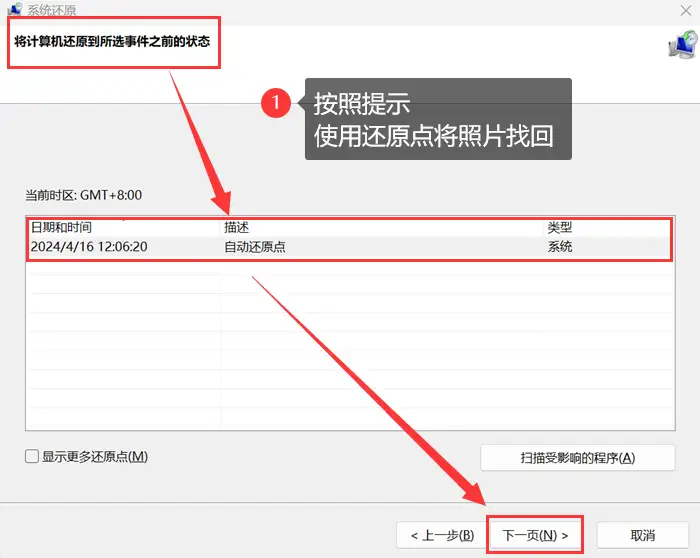Sort by the 类型 column header
This screenshot has width=700, height=558.
[x=609, y=228]
